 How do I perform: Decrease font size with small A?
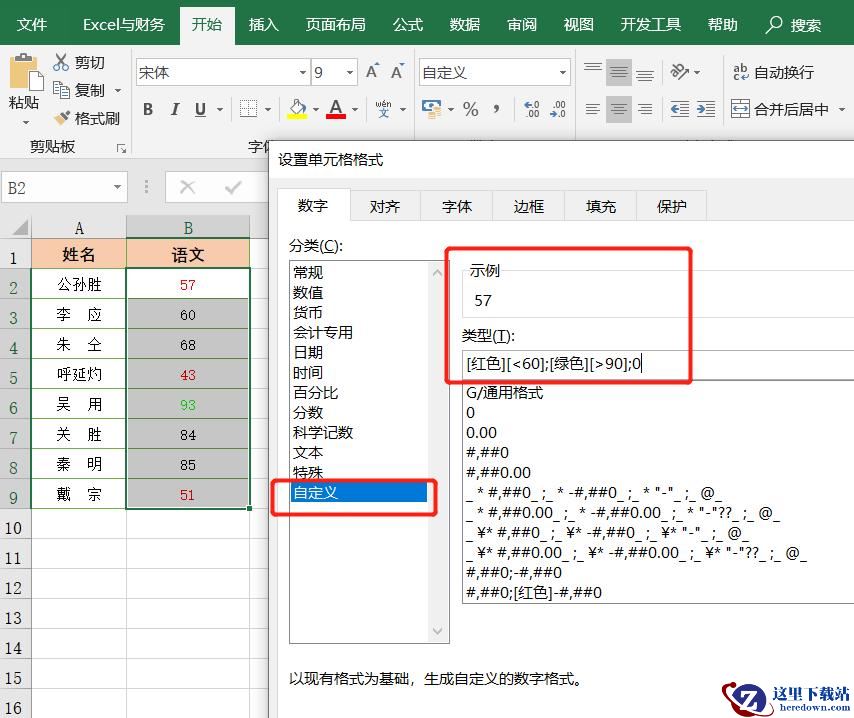point(397,71)
